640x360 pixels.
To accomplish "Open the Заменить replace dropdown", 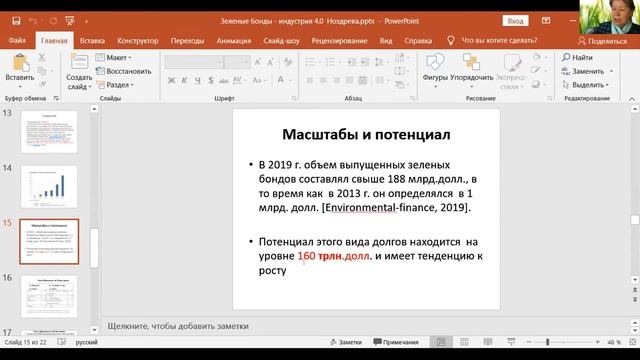I will click(x=587, y=71).
